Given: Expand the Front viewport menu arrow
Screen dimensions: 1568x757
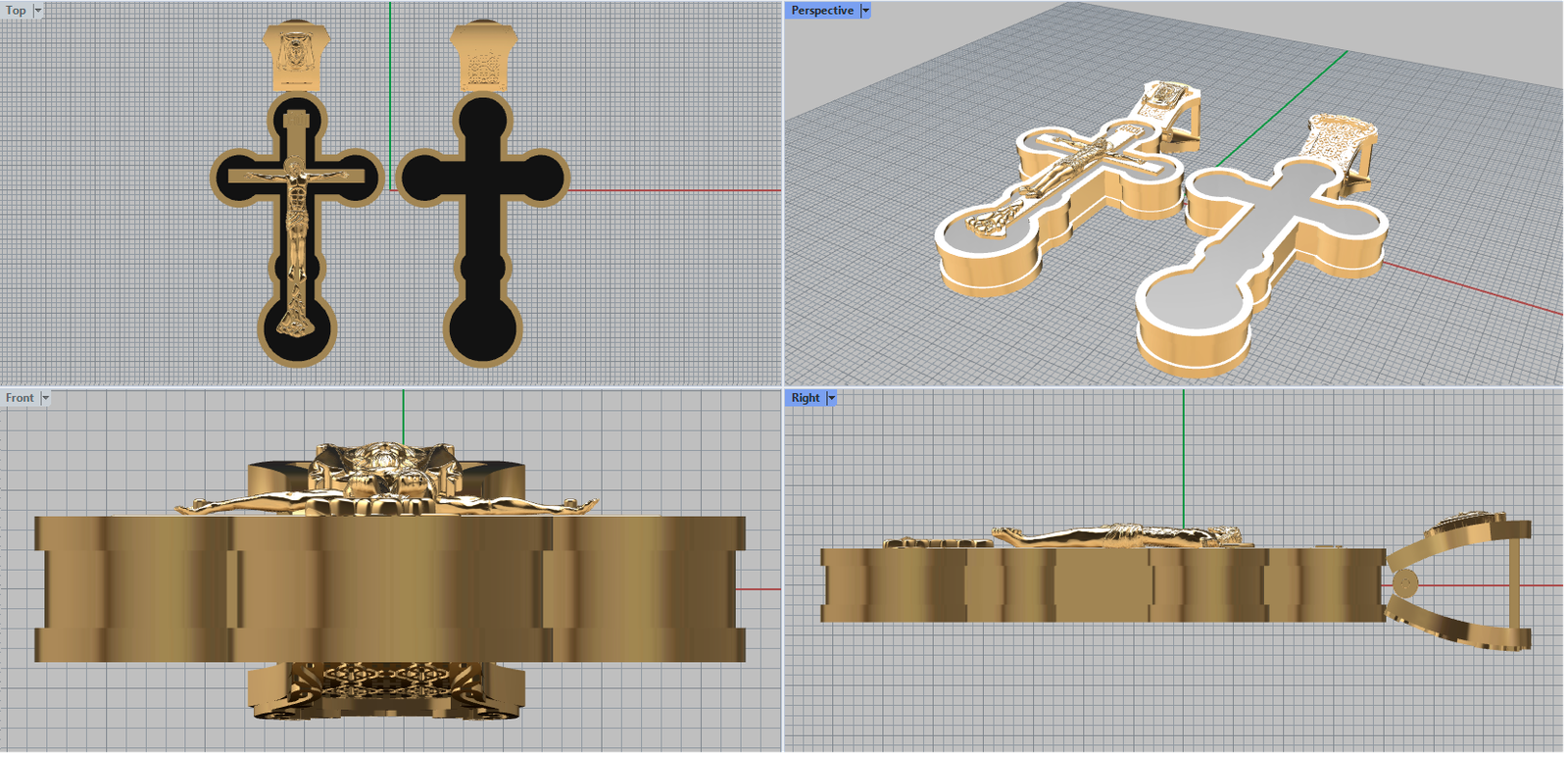Looking at the screenshot, I should pos(45,398).
